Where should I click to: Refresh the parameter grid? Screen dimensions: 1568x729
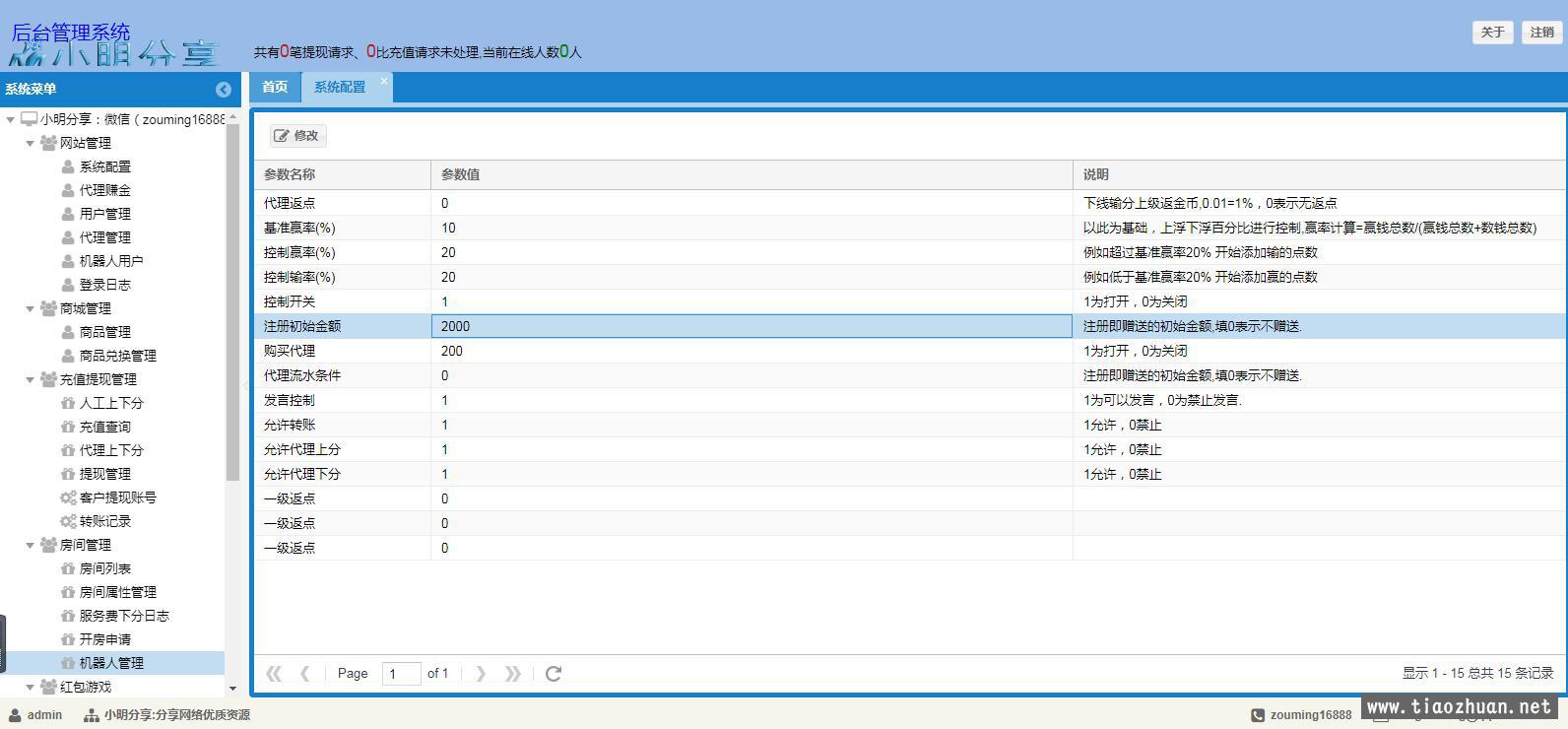coord(554,674)
